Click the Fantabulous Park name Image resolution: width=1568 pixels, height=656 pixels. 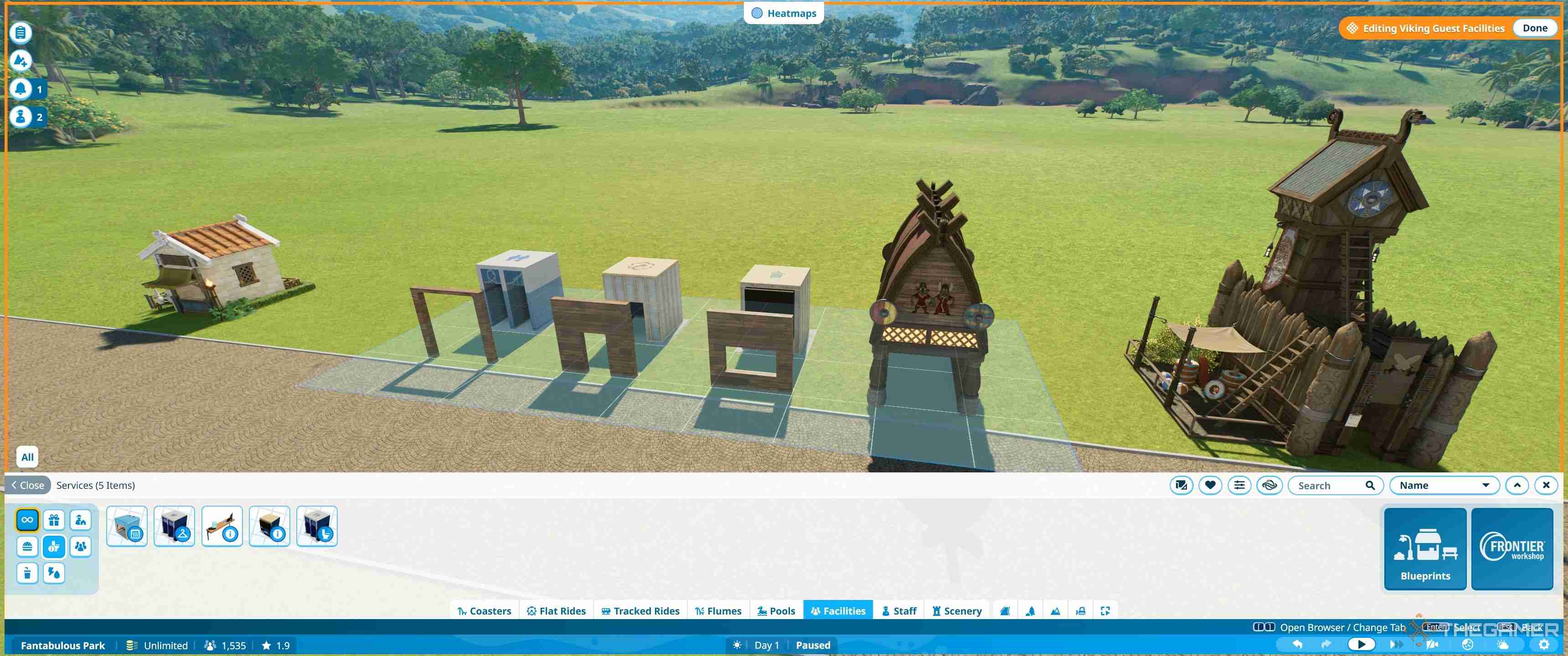coord(63,645)
